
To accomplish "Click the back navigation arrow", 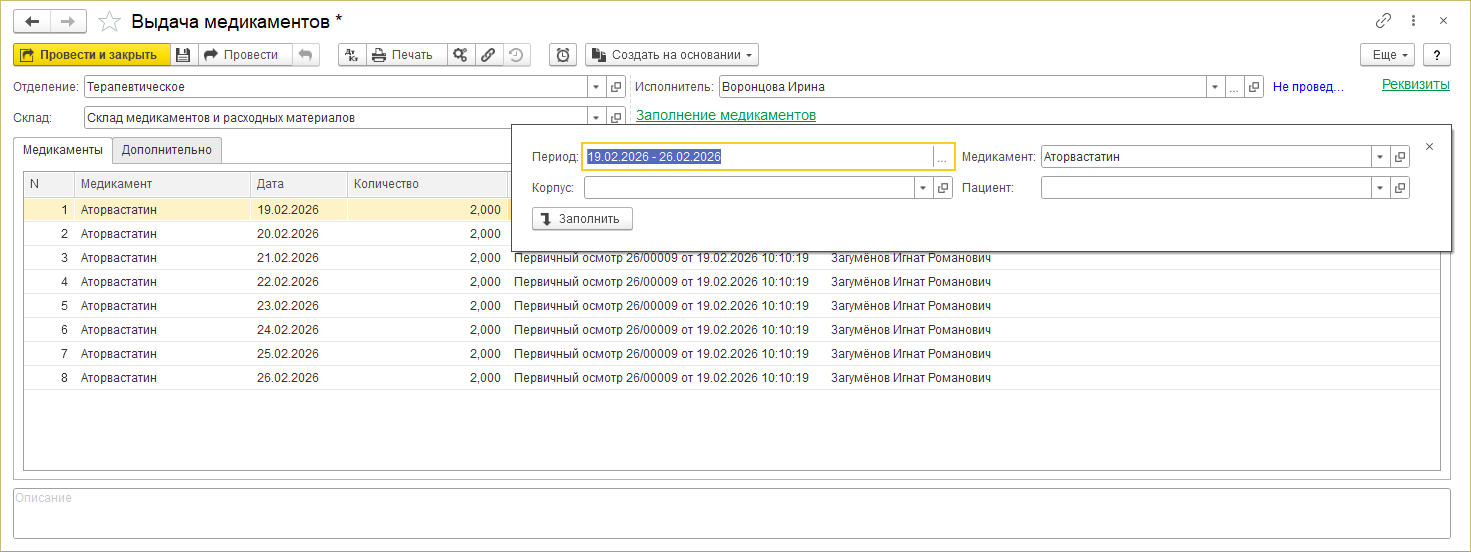I will 32,21.
